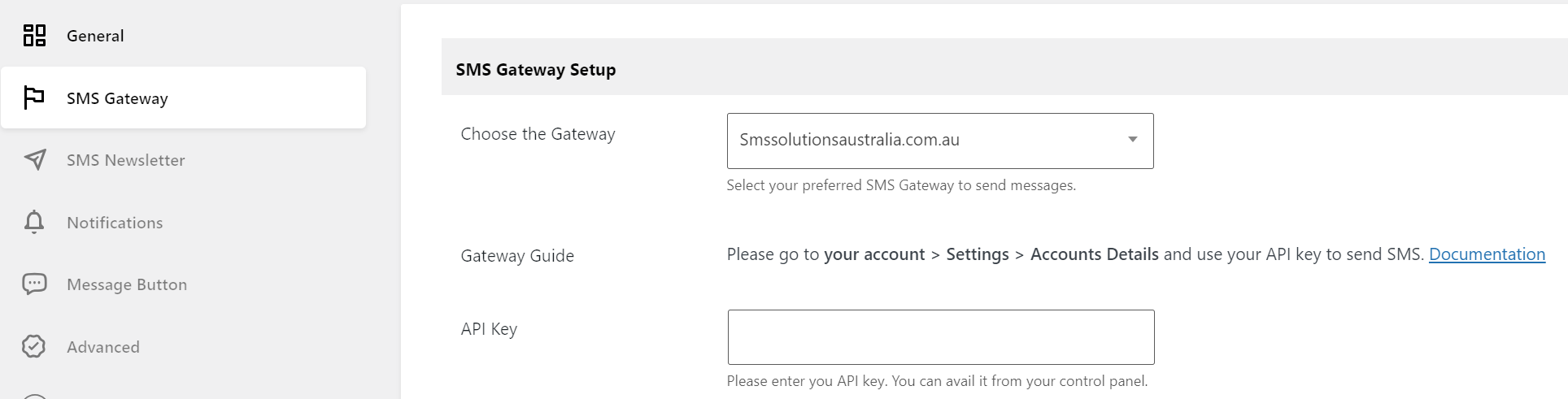Focus the API Key input field
The height and width of the screenshot is (399, 1568).
941,337
